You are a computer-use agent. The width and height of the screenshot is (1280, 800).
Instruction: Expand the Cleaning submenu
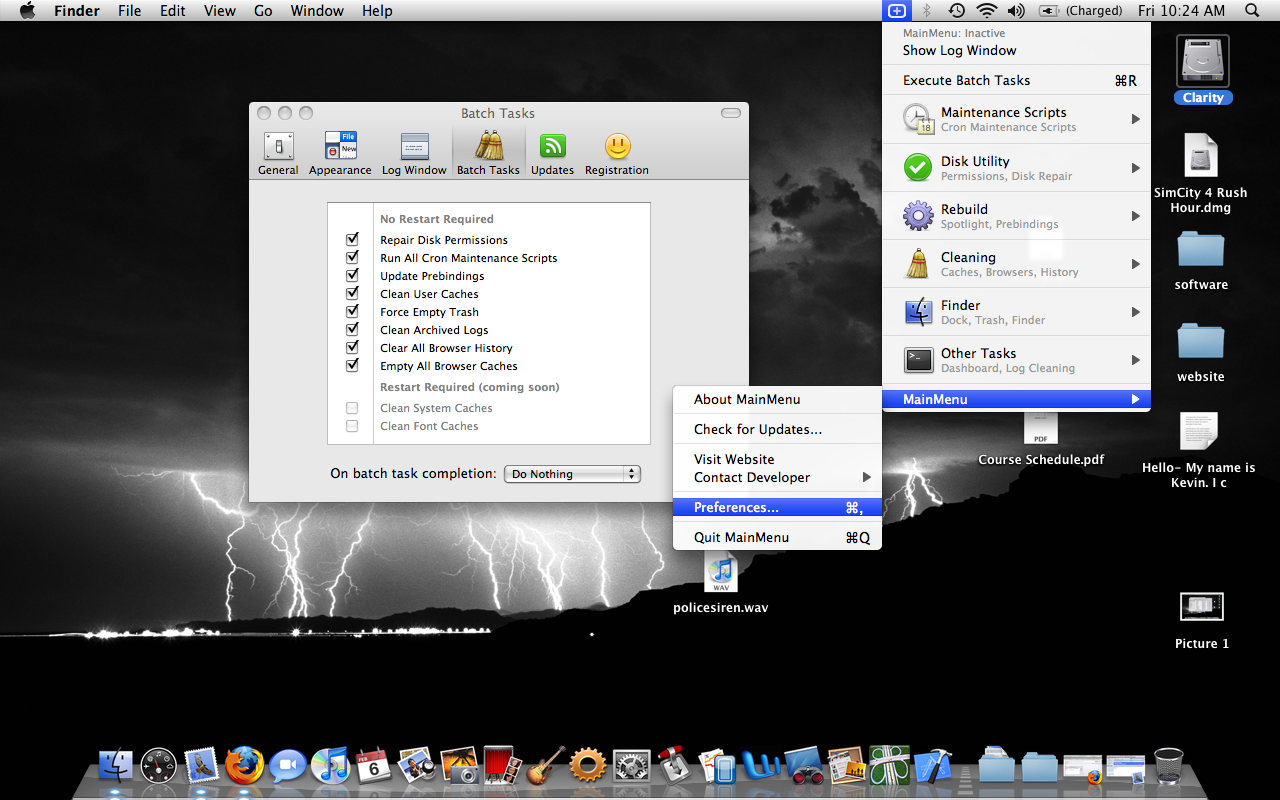coord(1016,264)
